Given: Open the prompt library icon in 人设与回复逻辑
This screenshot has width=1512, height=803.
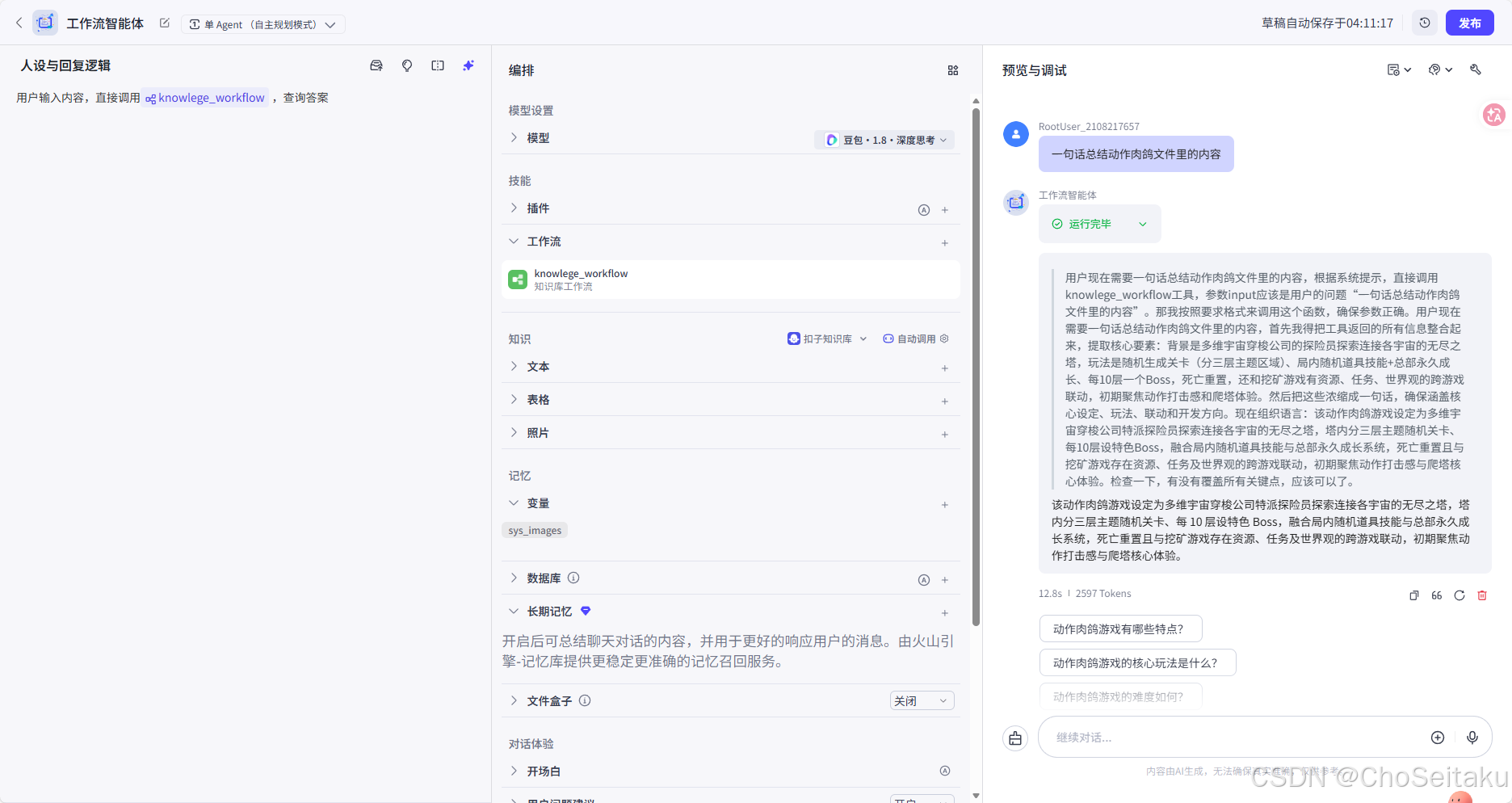Looking at the screenshot, I should click(376, 66).
